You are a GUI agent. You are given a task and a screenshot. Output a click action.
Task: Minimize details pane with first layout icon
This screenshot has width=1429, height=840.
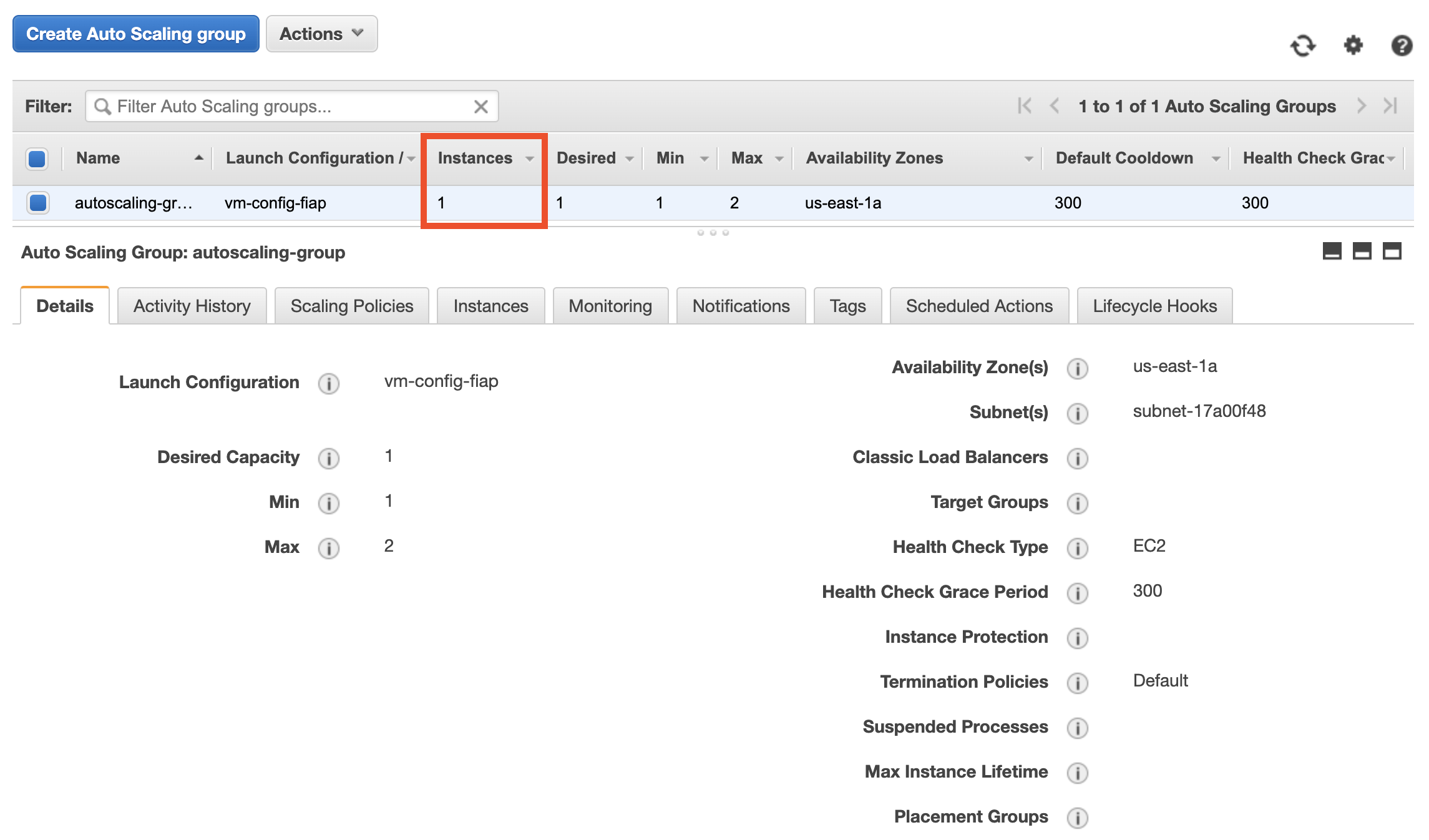[x=1332, y=252]
